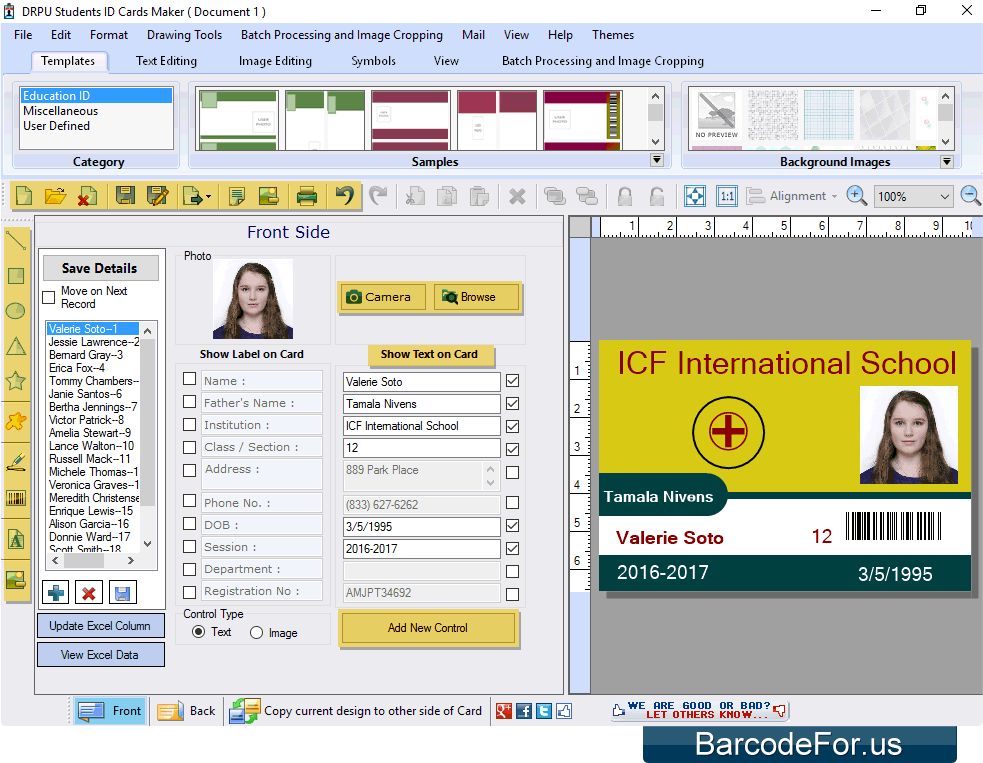The height and width of the screenshot is (763, 983).
Task: Open a file with the folder icon
Action: 55,196
